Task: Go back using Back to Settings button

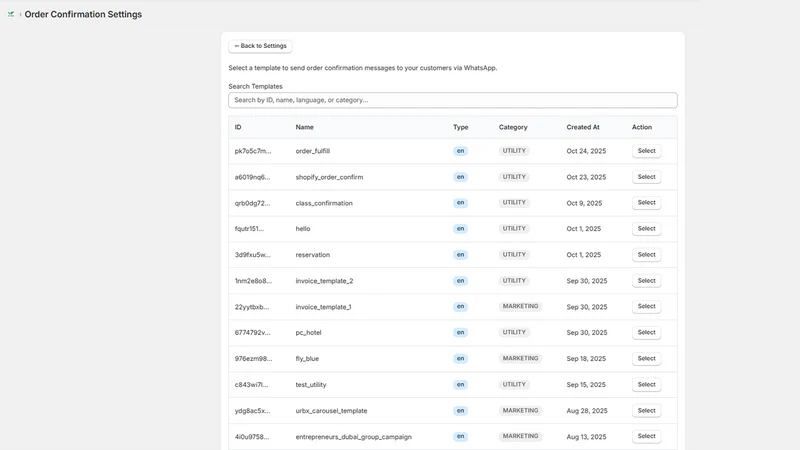Action: (x=260, y=46)
